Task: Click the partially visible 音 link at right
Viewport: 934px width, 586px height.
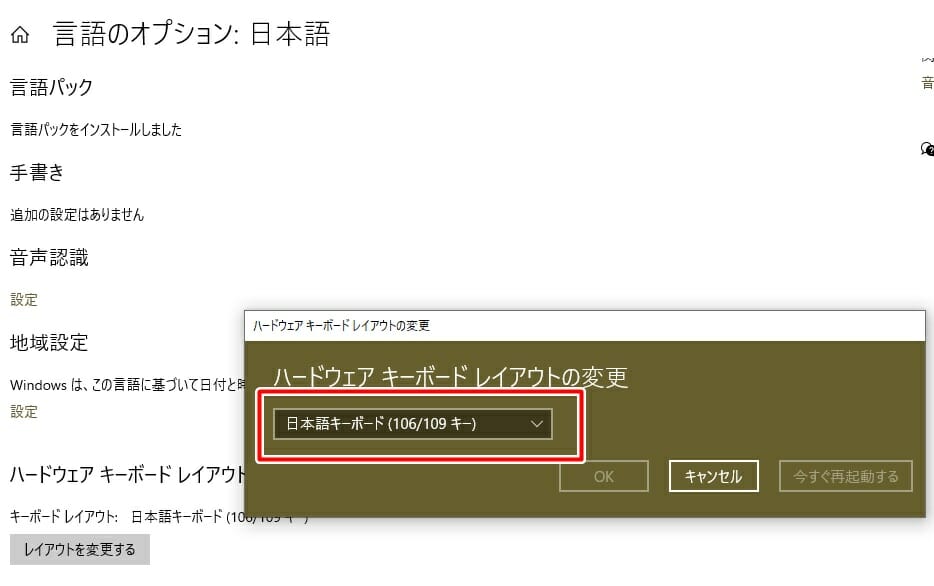Action: 927,83
